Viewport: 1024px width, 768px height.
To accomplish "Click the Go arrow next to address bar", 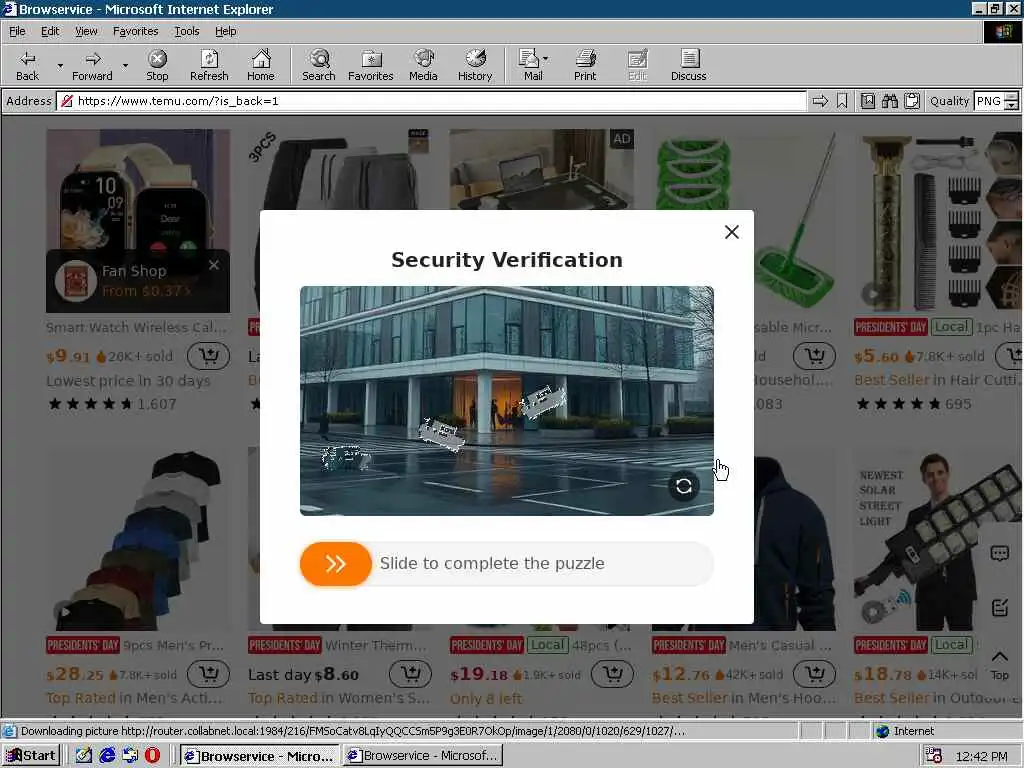I will [820, 101].
